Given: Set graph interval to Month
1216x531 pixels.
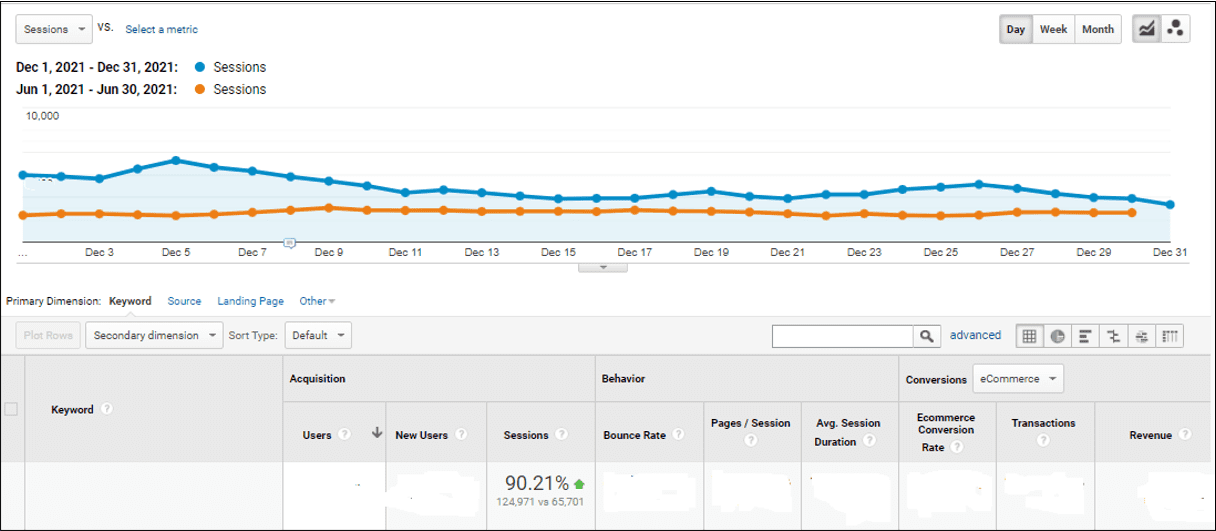Looking at the screenshot, I should 1098,29.
